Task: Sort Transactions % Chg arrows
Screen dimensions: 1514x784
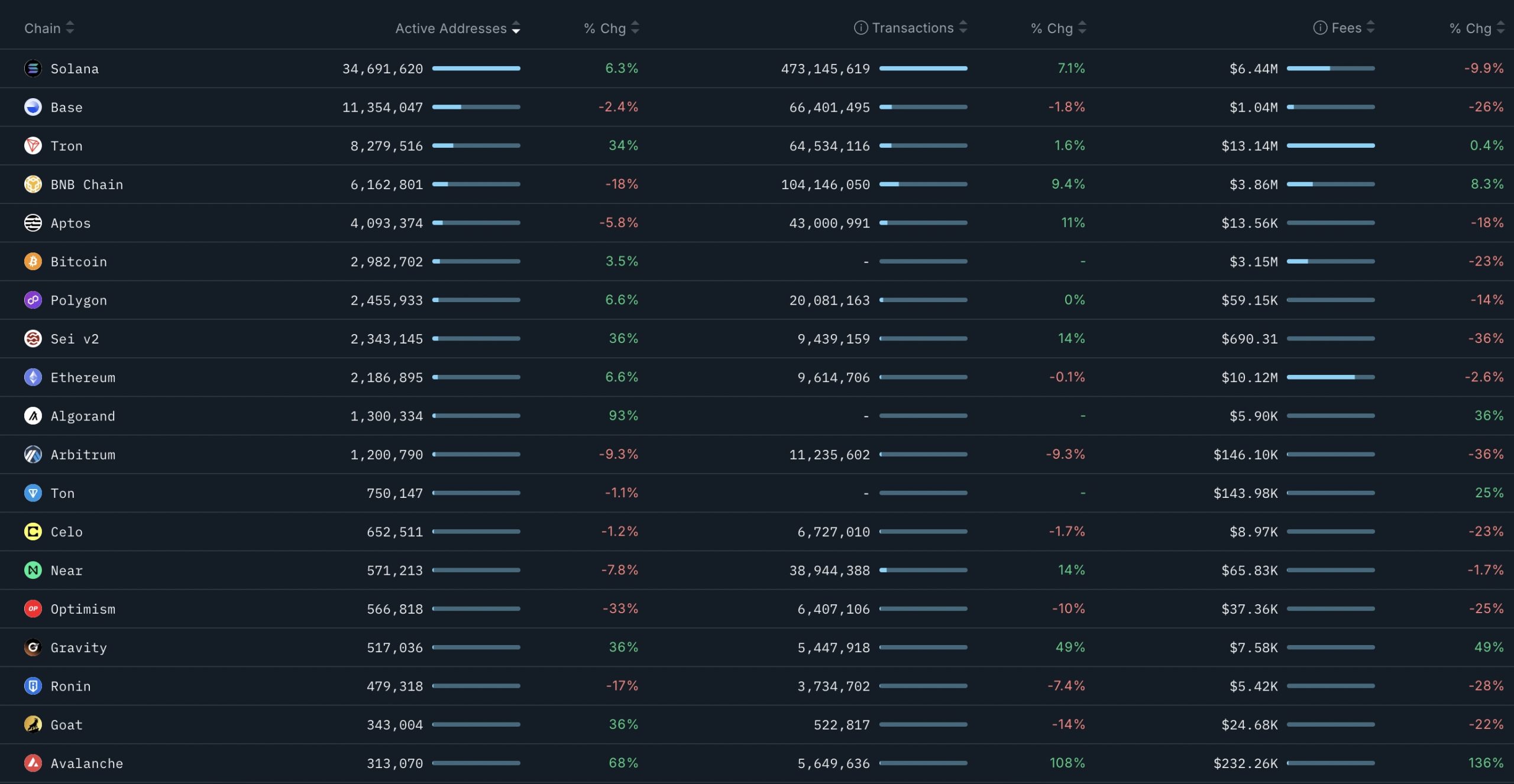Action: point(1082,28)
